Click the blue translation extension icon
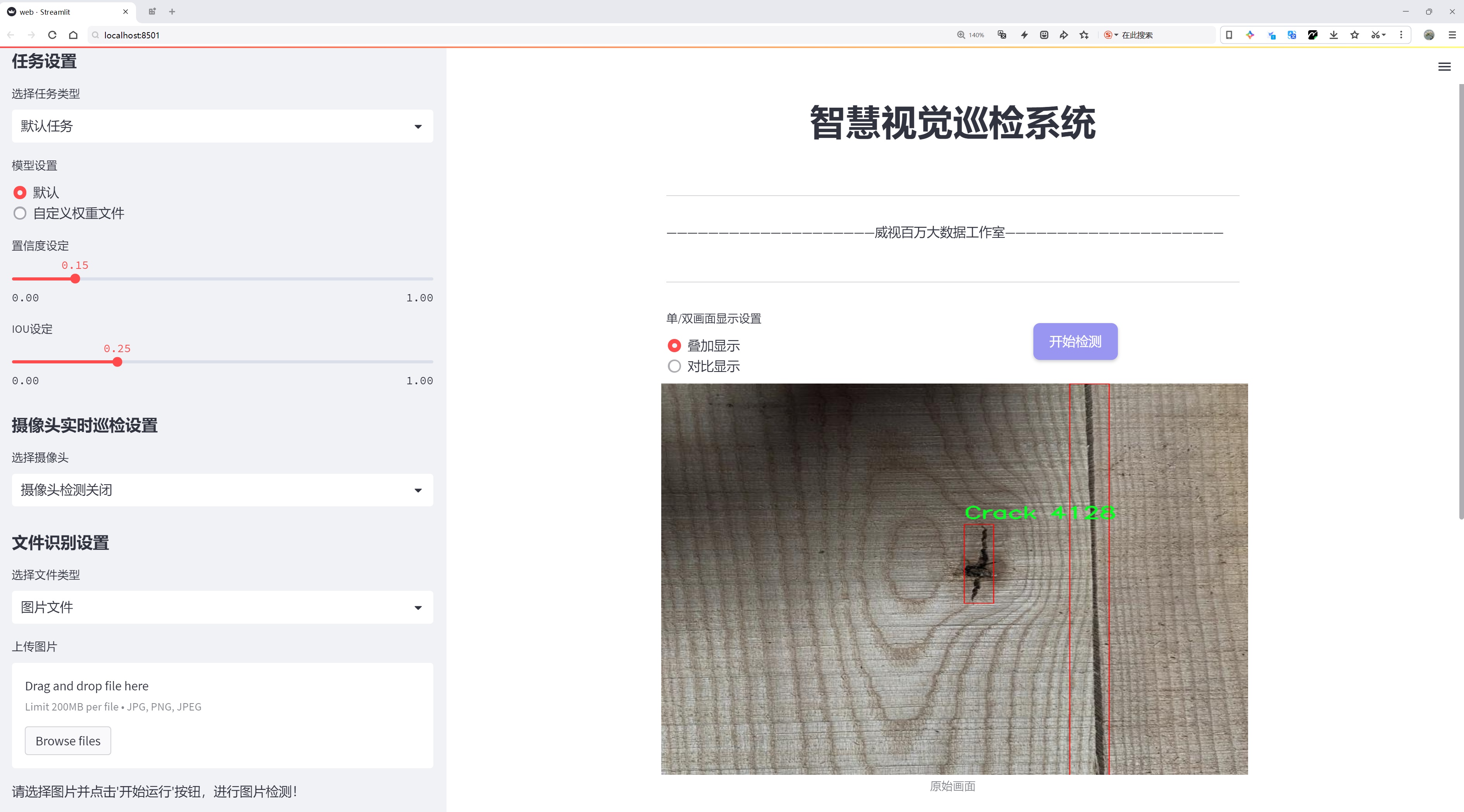 click(x=1292, y=35)
